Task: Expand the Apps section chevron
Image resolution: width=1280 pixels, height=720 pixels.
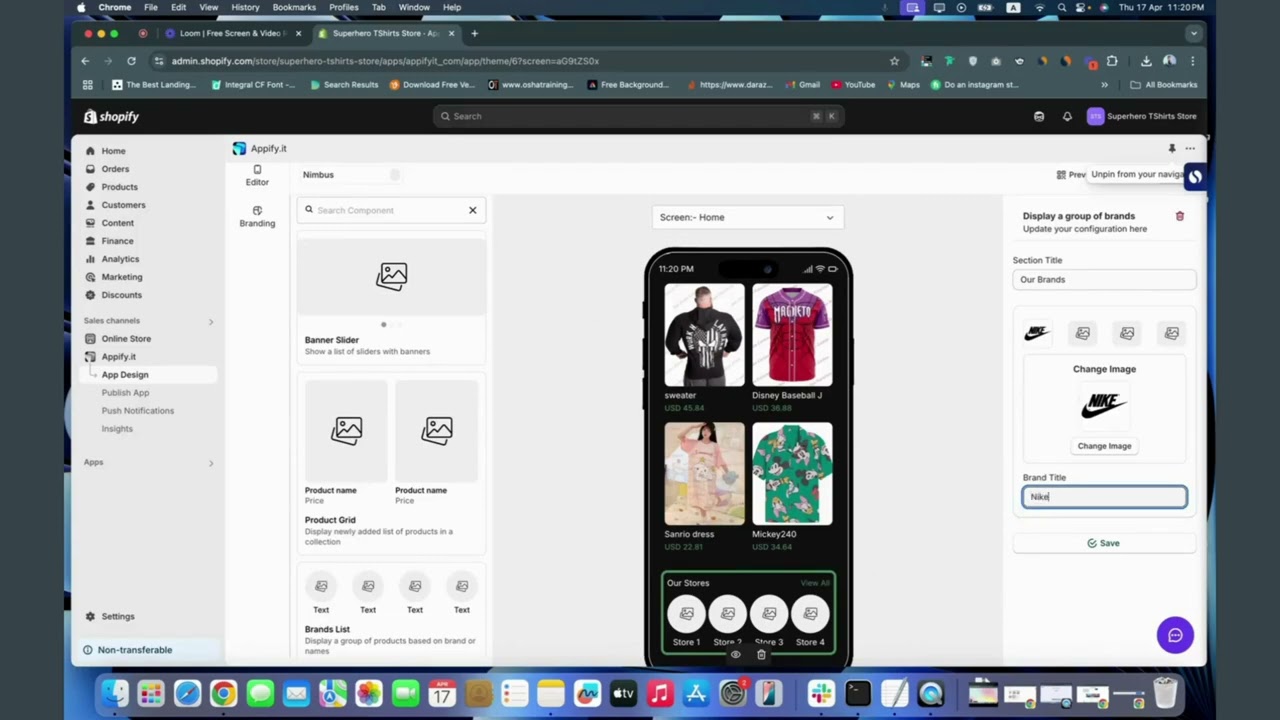Action: coord(210,463)
